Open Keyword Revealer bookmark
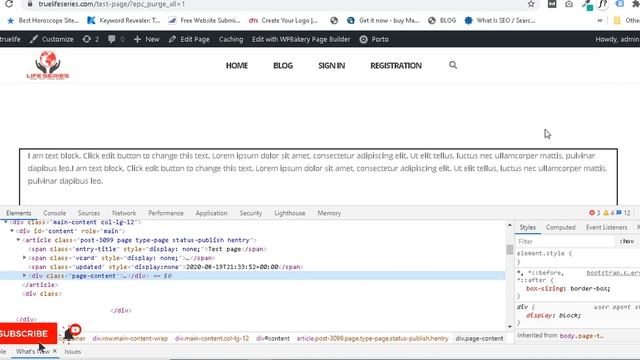This screenshot has width=640, height=360. pos(124,20)
